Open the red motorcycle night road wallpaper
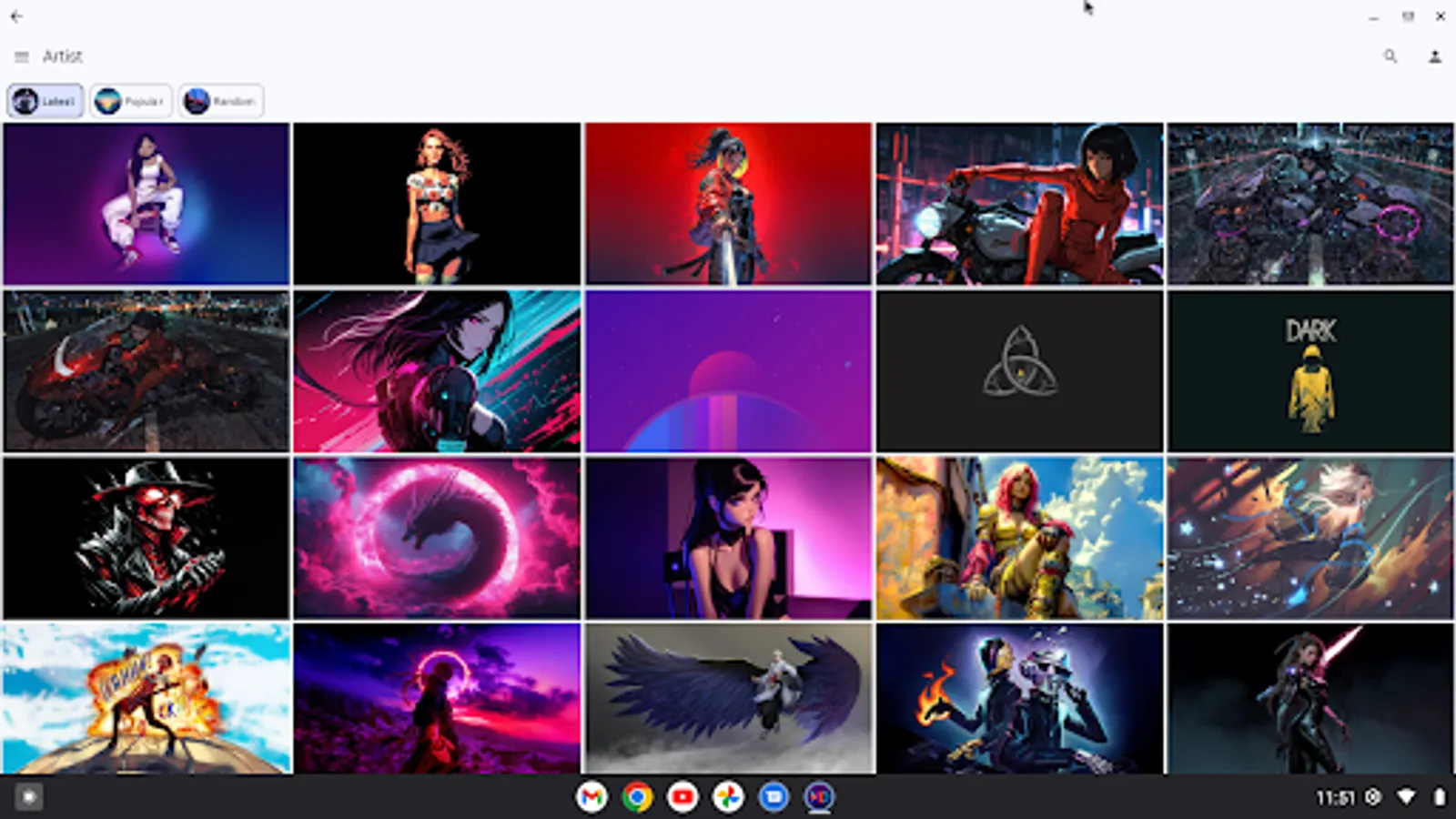 coord(147,371)
